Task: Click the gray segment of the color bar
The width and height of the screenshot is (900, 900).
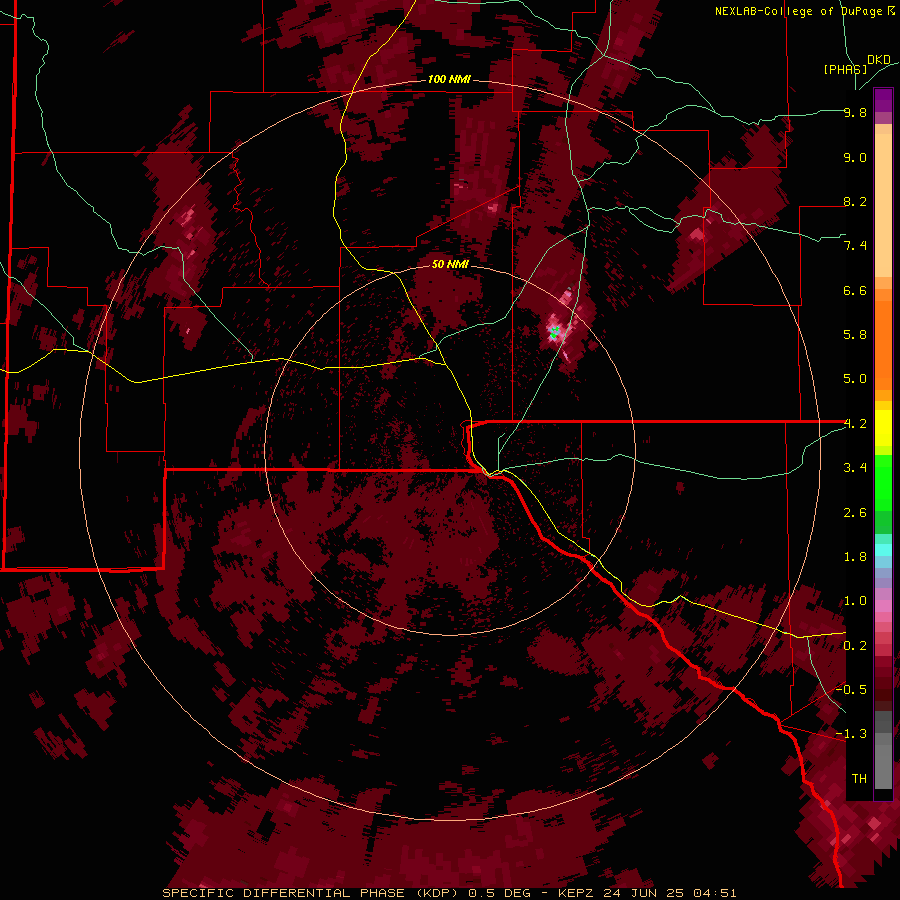Action: [x=883, y=750]
